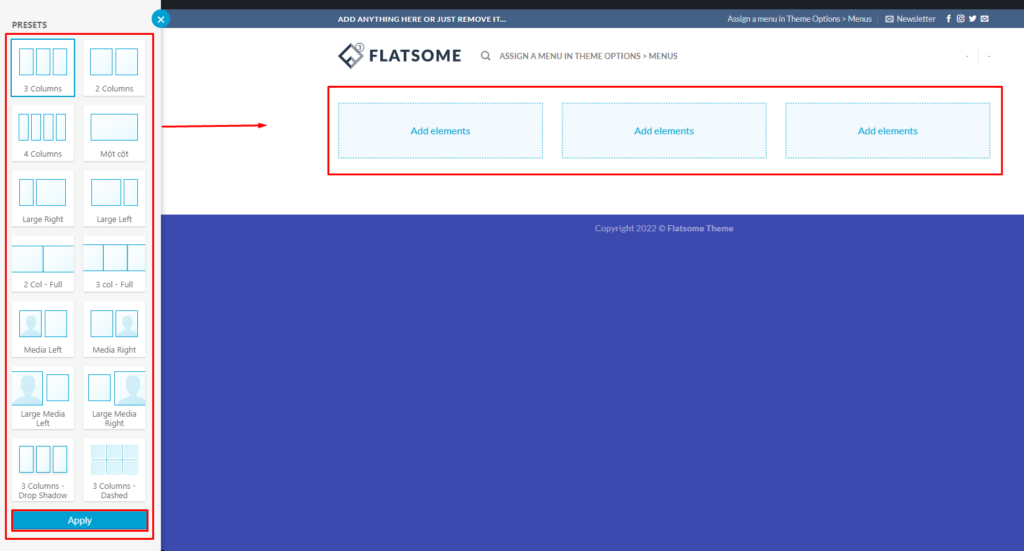Viewport: 1024px width, 551px height.
Task: Pick the Large Media Left preset
Action: coord(43,398)
